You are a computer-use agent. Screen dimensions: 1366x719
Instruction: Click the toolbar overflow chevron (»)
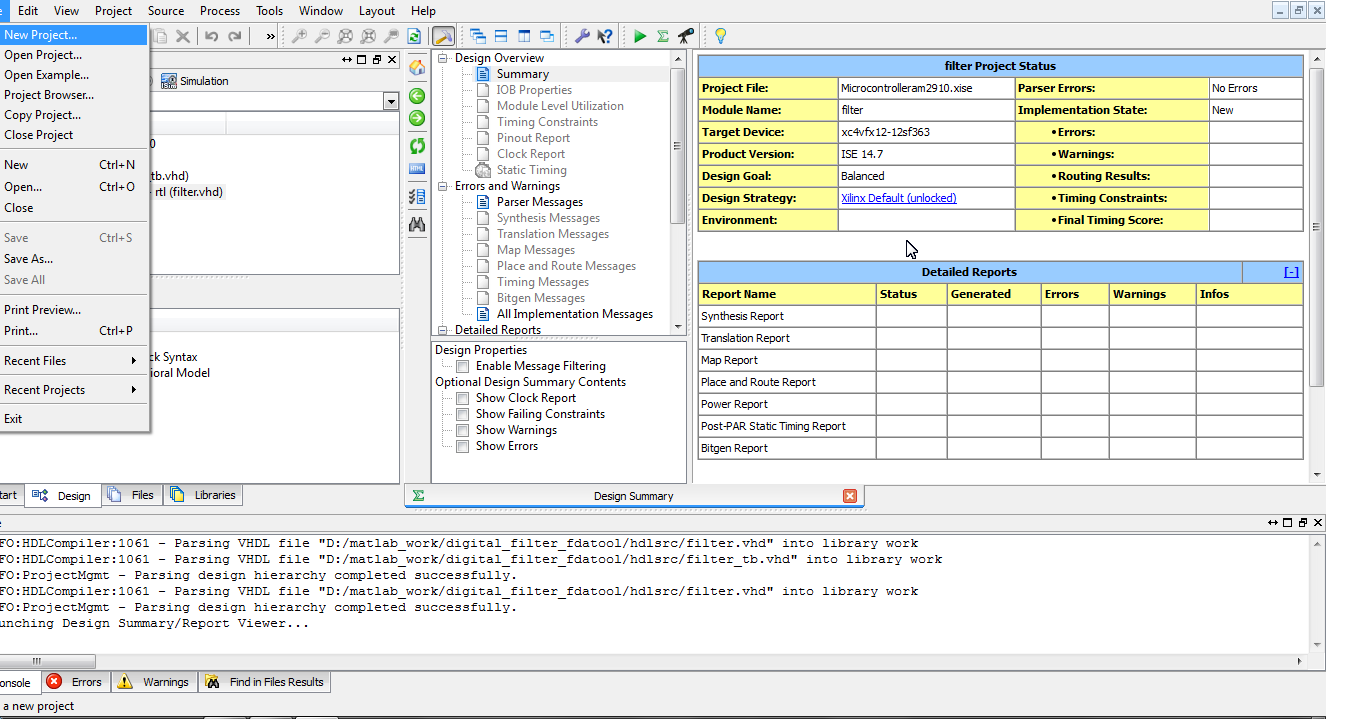270,36
